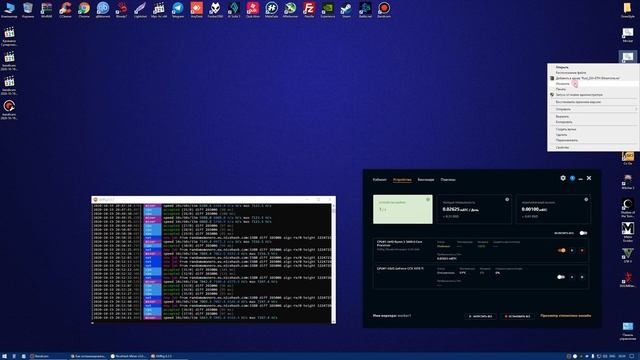Open the Steam desktop shortcut
Screen dimensions: 640x360
(x=346, y=9)
